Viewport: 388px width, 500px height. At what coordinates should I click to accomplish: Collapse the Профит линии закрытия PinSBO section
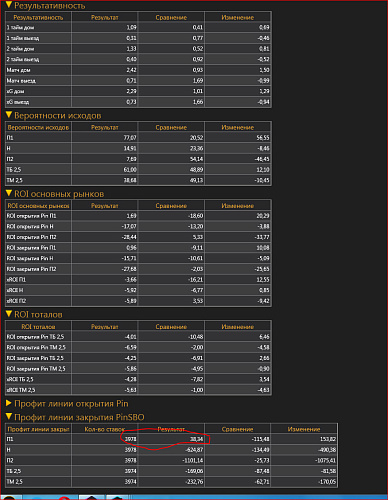click(x=9, y=417)
